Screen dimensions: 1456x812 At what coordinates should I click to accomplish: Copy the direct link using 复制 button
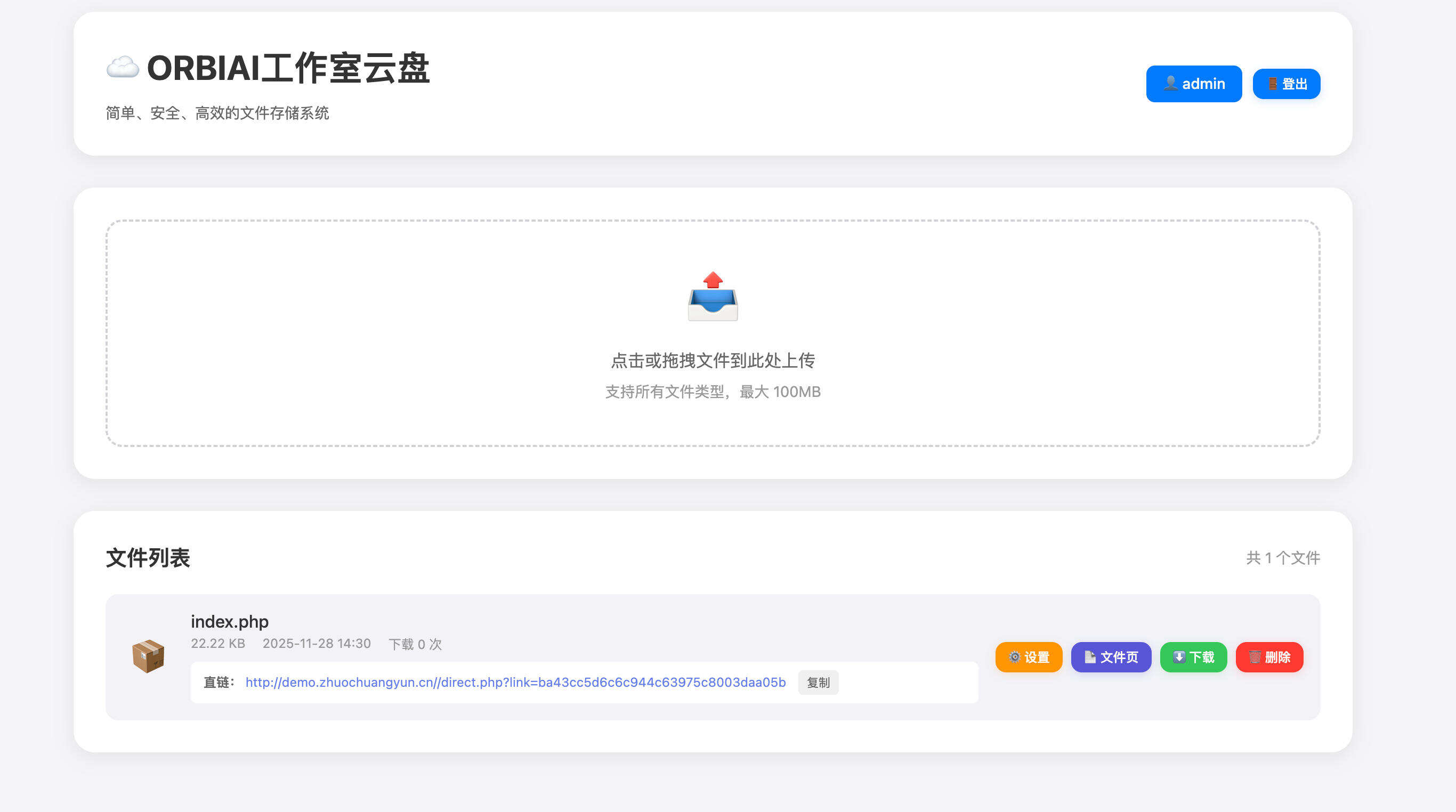818,683
